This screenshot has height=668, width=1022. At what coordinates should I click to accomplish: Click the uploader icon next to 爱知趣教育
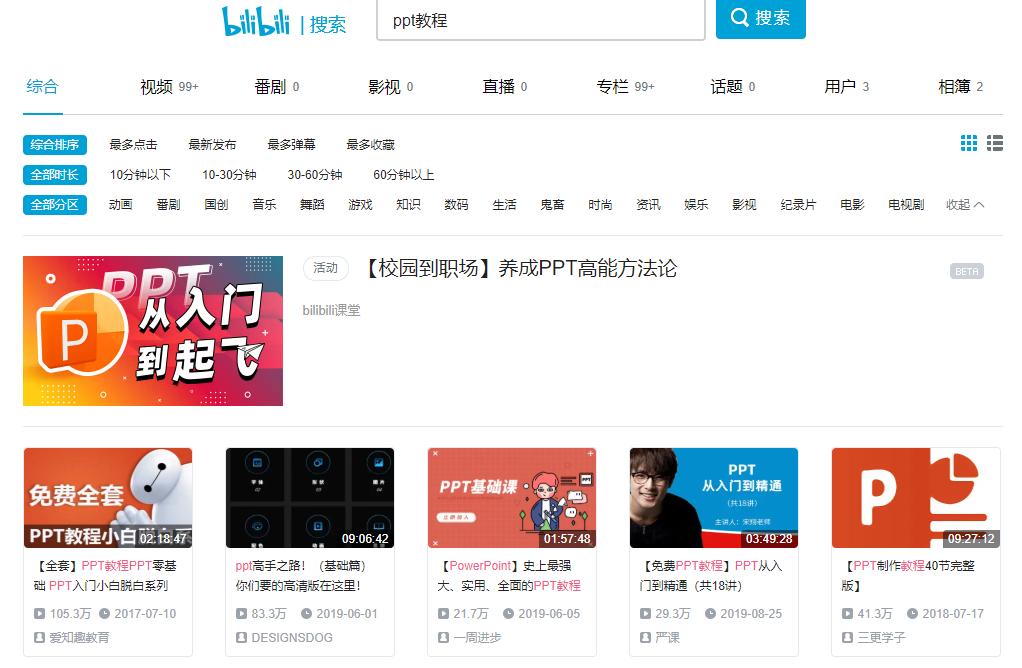click(x=38, y=636)
